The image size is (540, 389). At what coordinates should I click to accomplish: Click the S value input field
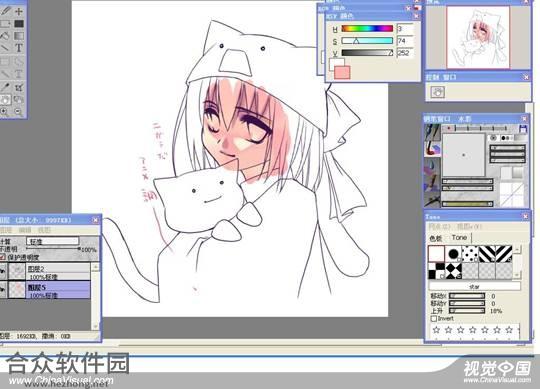405,41
